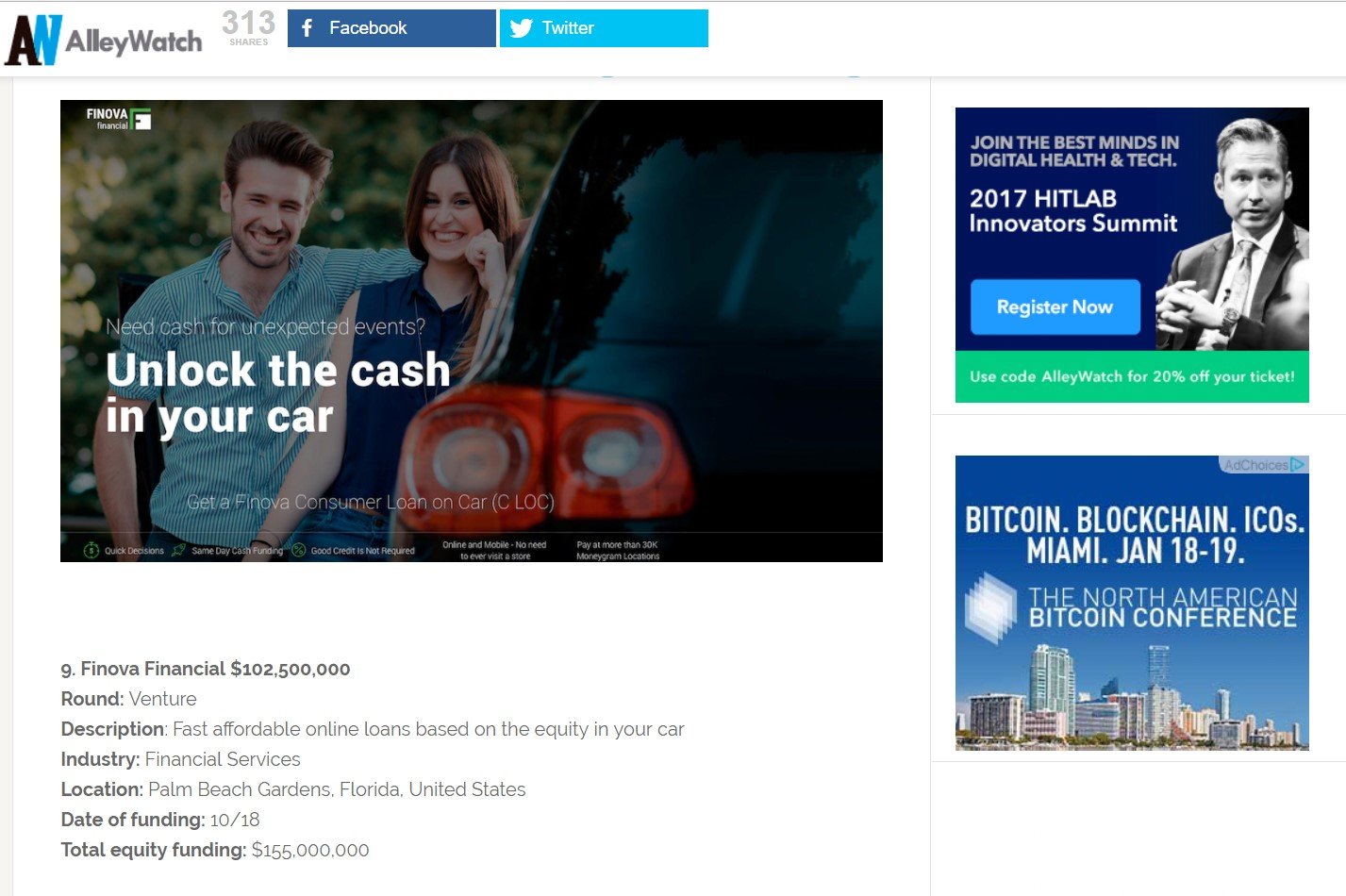1346x896 pixels.
Task: Select the 'Total equity funding: $155,000,000' line
Action: [215, 850]
